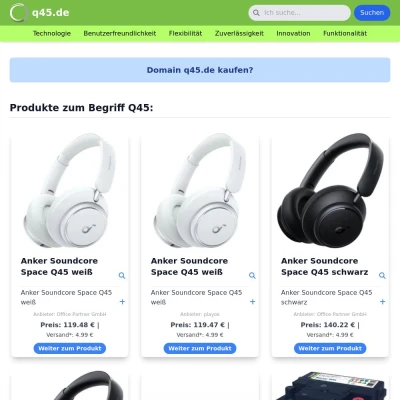This screenshot has height=400, width=400.
Task: Click magnifier icon on black headphones card
Action: 382,275
